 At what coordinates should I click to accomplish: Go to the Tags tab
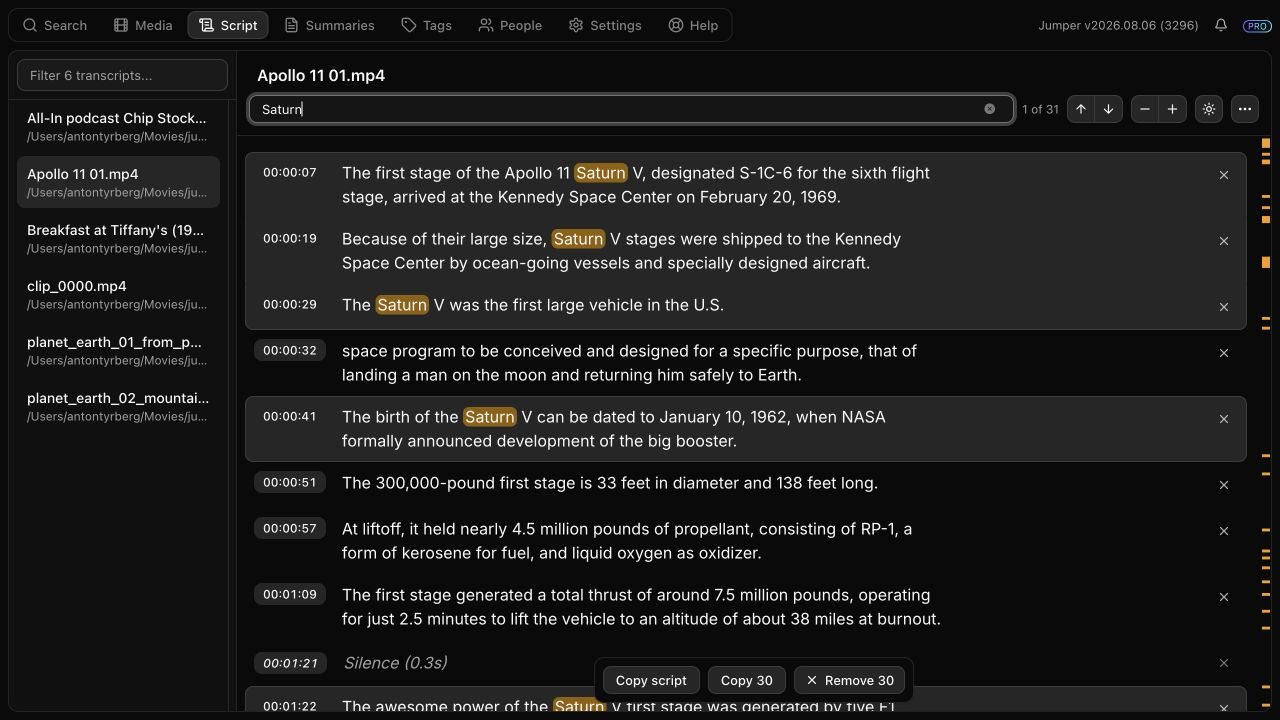point(427,25)
